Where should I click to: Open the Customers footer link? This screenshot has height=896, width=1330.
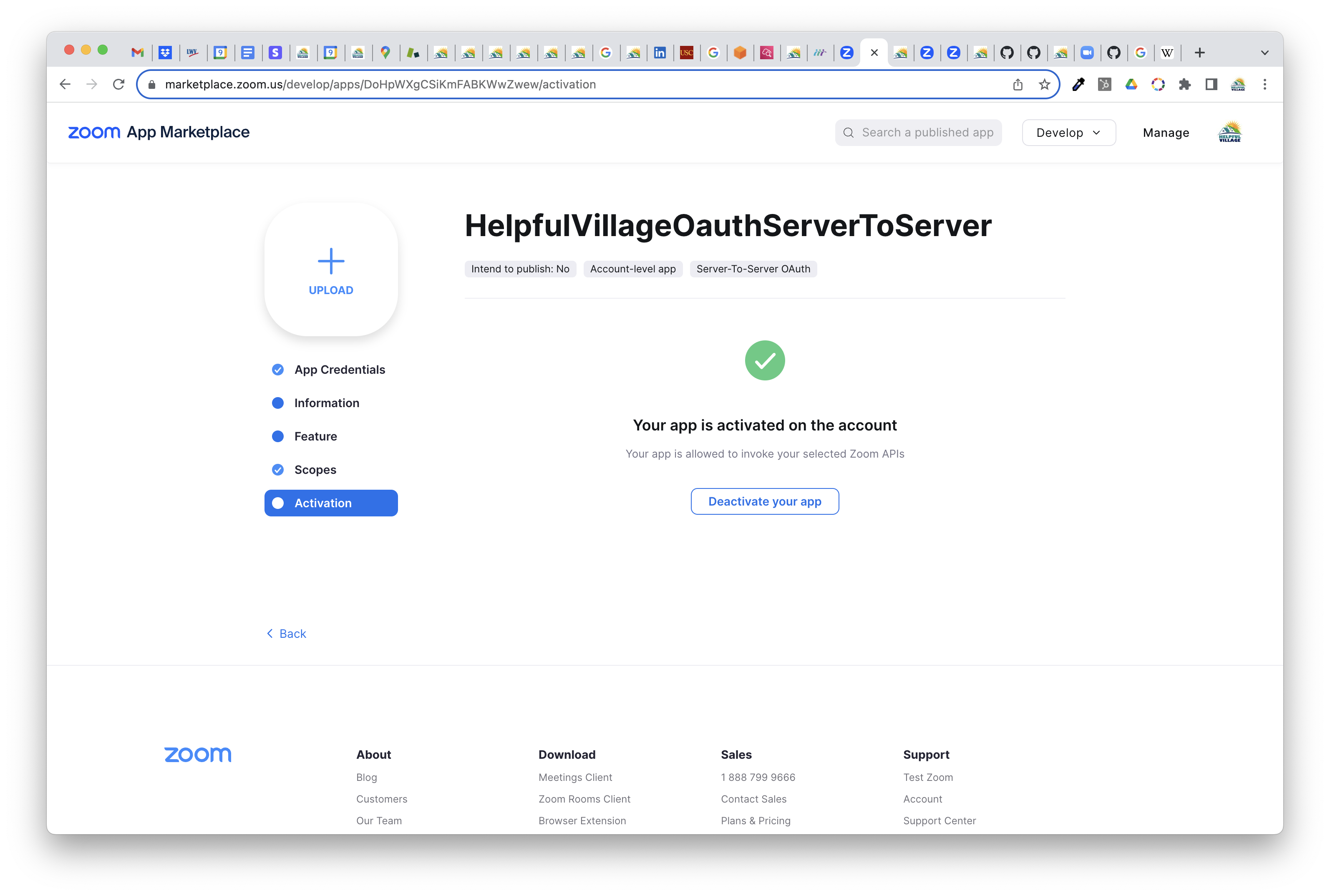[x=382, y=799]
